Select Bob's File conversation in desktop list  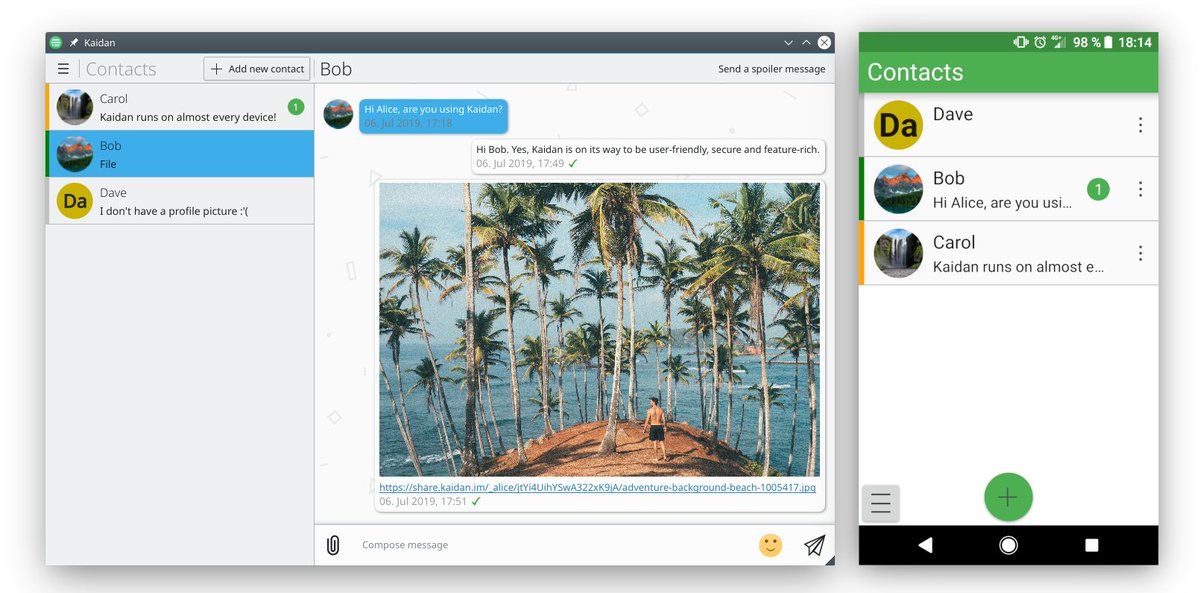180,154
